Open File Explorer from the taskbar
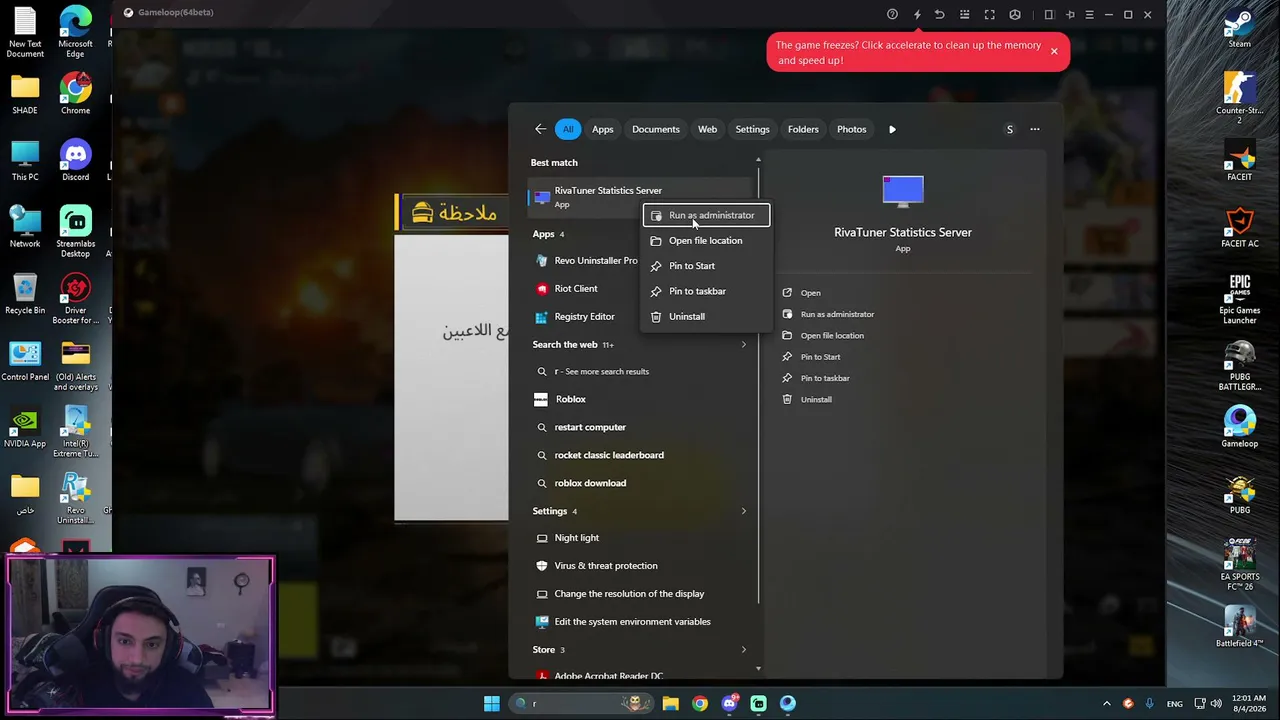Image resolution: width=1280 pixels, height=720 pixels. (670, 703)
